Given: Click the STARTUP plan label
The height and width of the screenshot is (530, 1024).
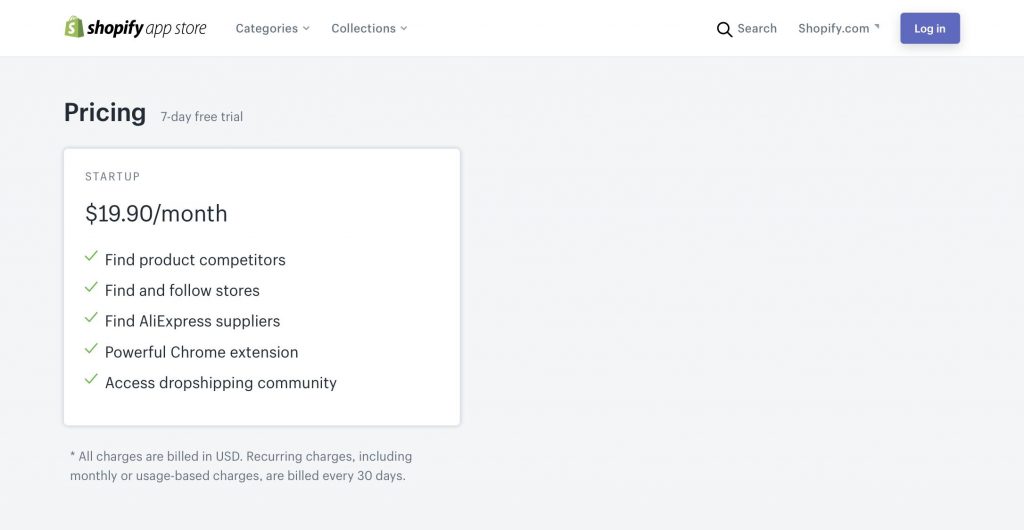Looking at the screenshot, I should [112, 177].
